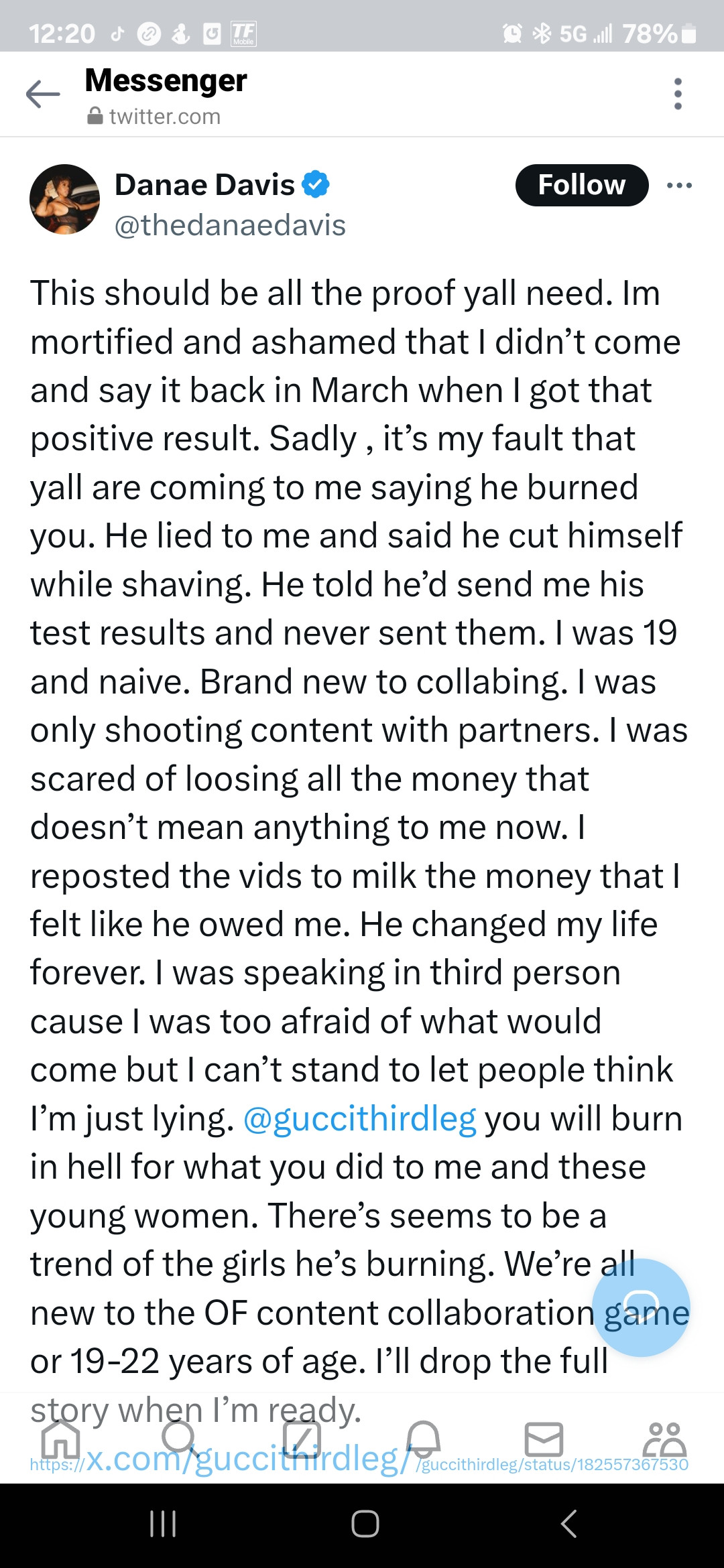
Task: Follow Danae Davis
Action: (x=581, y=185)
